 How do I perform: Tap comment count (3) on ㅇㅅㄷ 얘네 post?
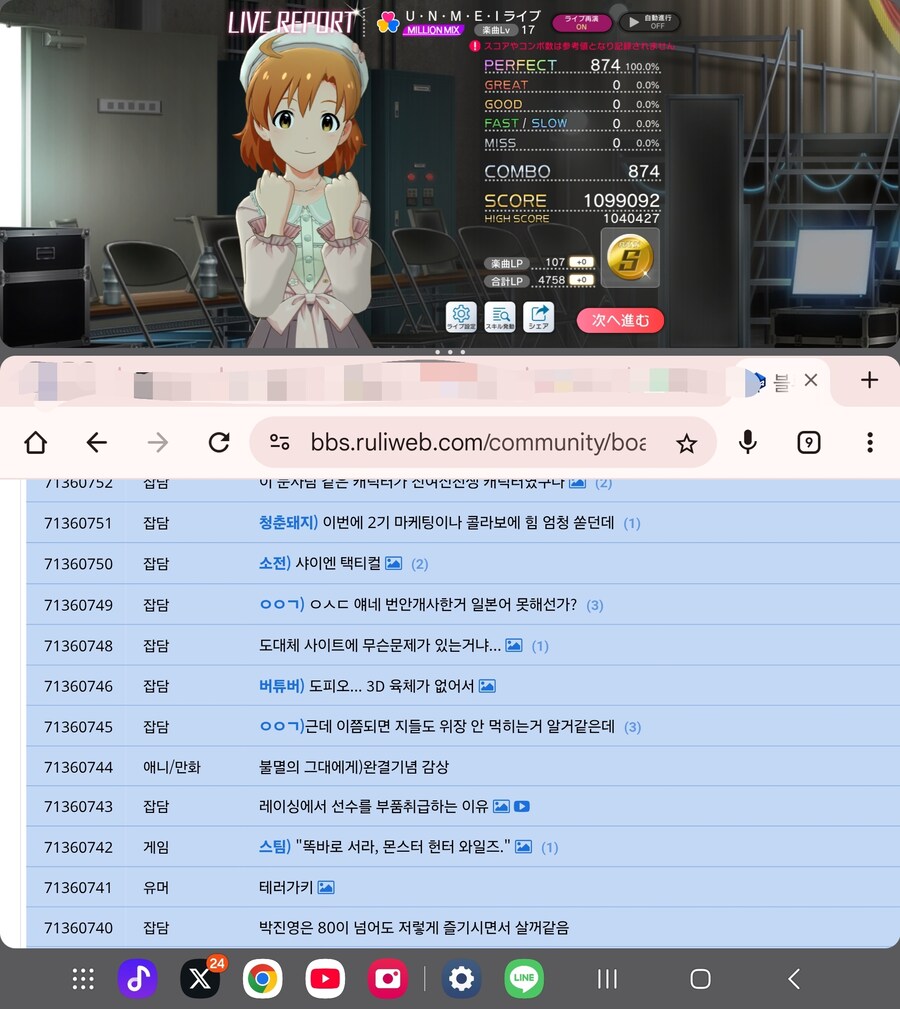click(595, 605)
